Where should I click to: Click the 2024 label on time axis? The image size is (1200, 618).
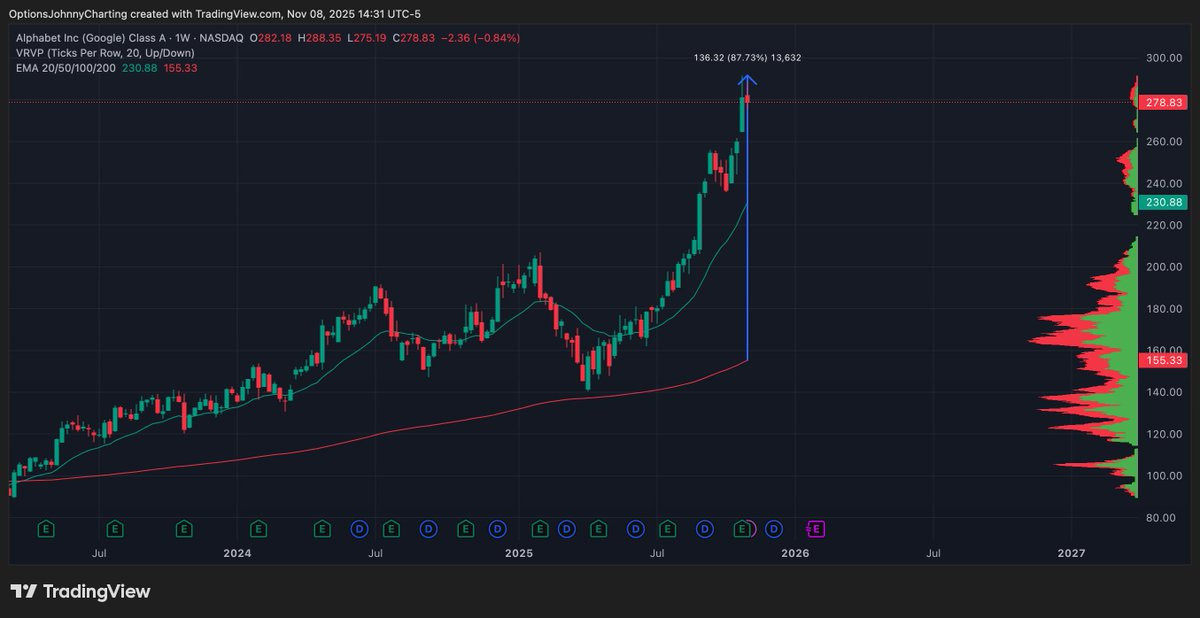(237, 552)
